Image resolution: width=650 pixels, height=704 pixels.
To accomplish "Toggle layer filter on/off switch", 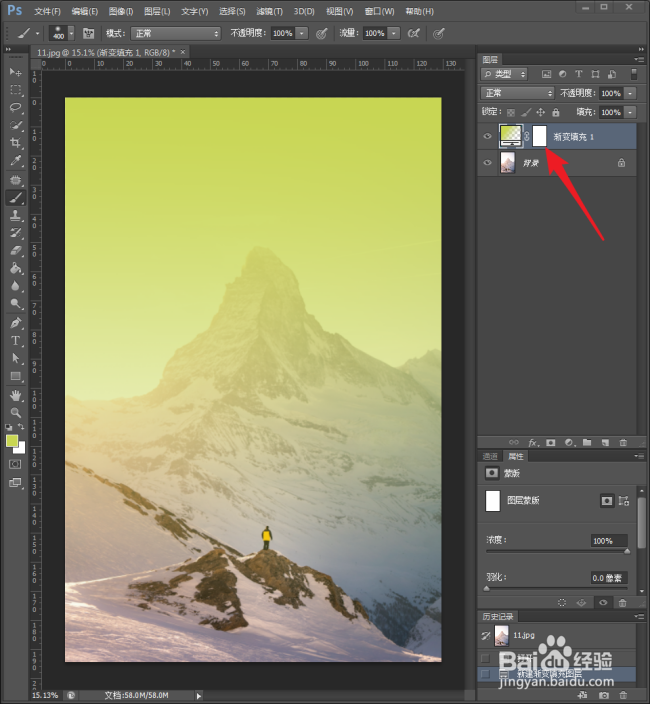I will coord(634,74).
